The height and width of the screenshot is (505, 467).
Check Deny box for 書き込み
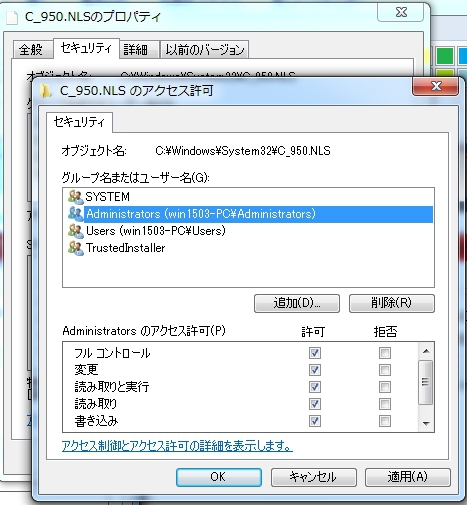[385, 421]
